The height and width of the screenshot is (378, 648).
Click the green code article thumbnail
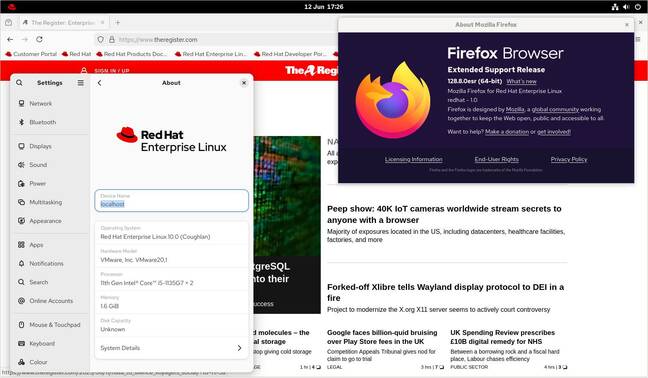[287, 196]
